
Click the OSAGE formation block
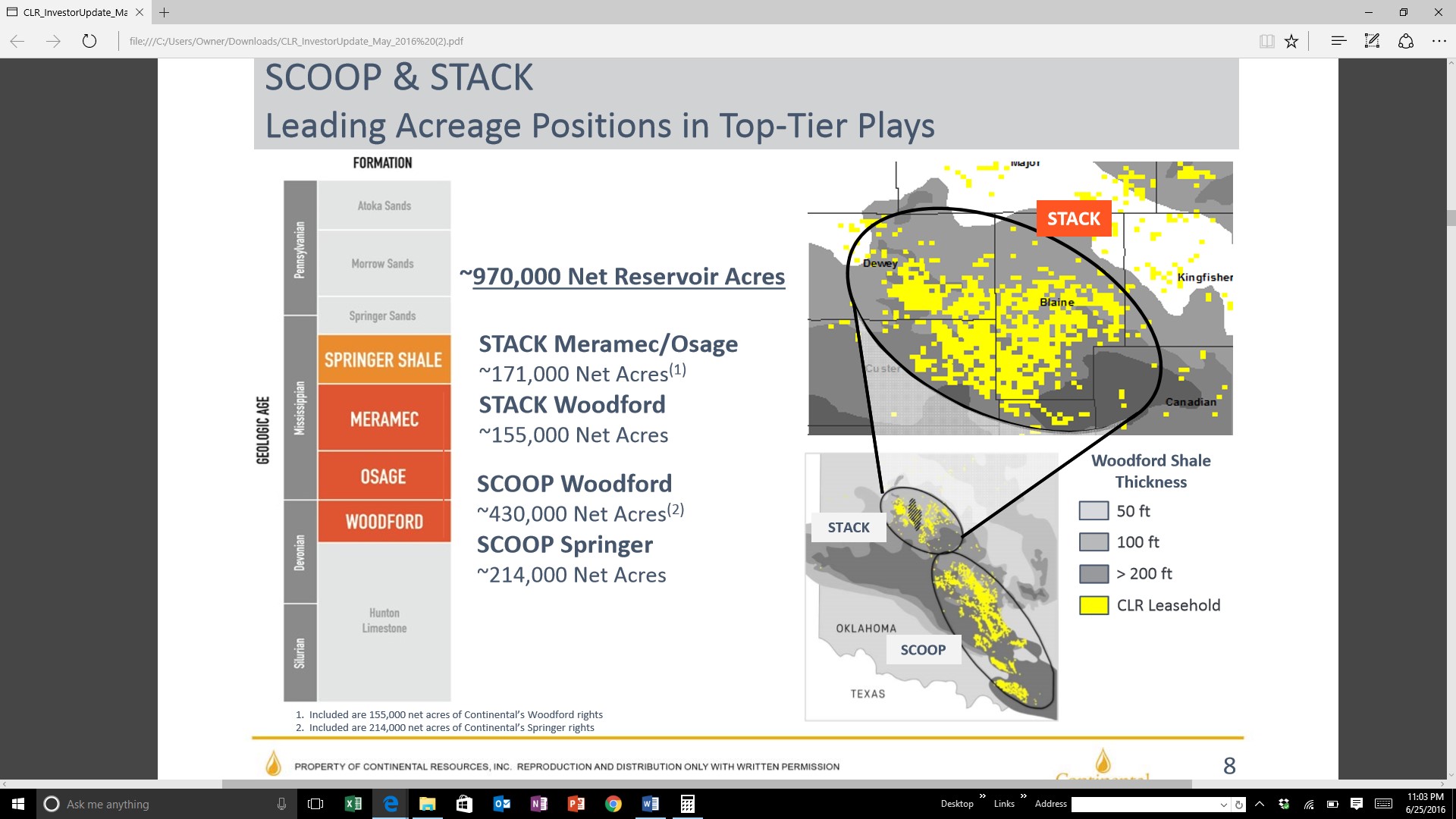[384, 476]
